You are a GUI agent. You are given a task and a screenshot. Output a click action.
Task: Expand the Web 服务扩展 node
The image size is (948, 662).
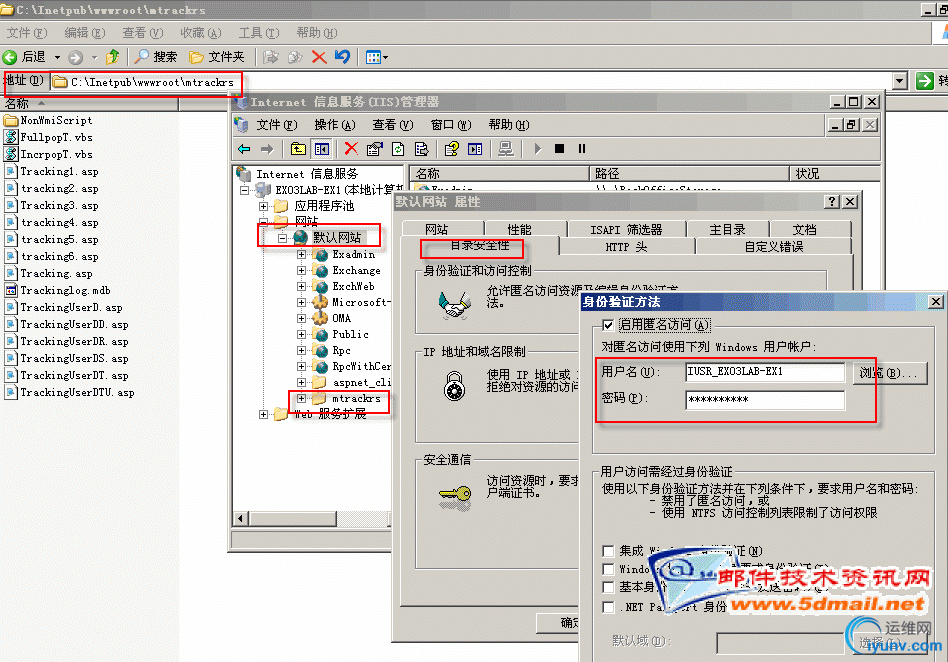[x=264, y=414]
